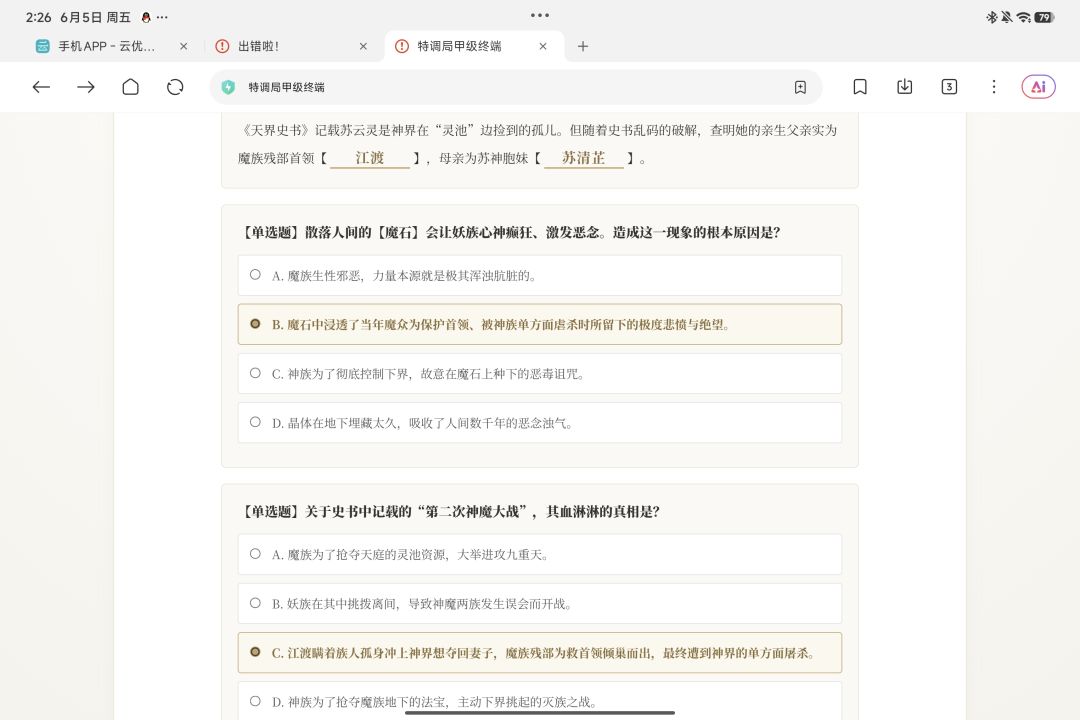Select option C 神族为了彻底控制下界
The height and width of the screenshot is (720, 1080).
539,374
